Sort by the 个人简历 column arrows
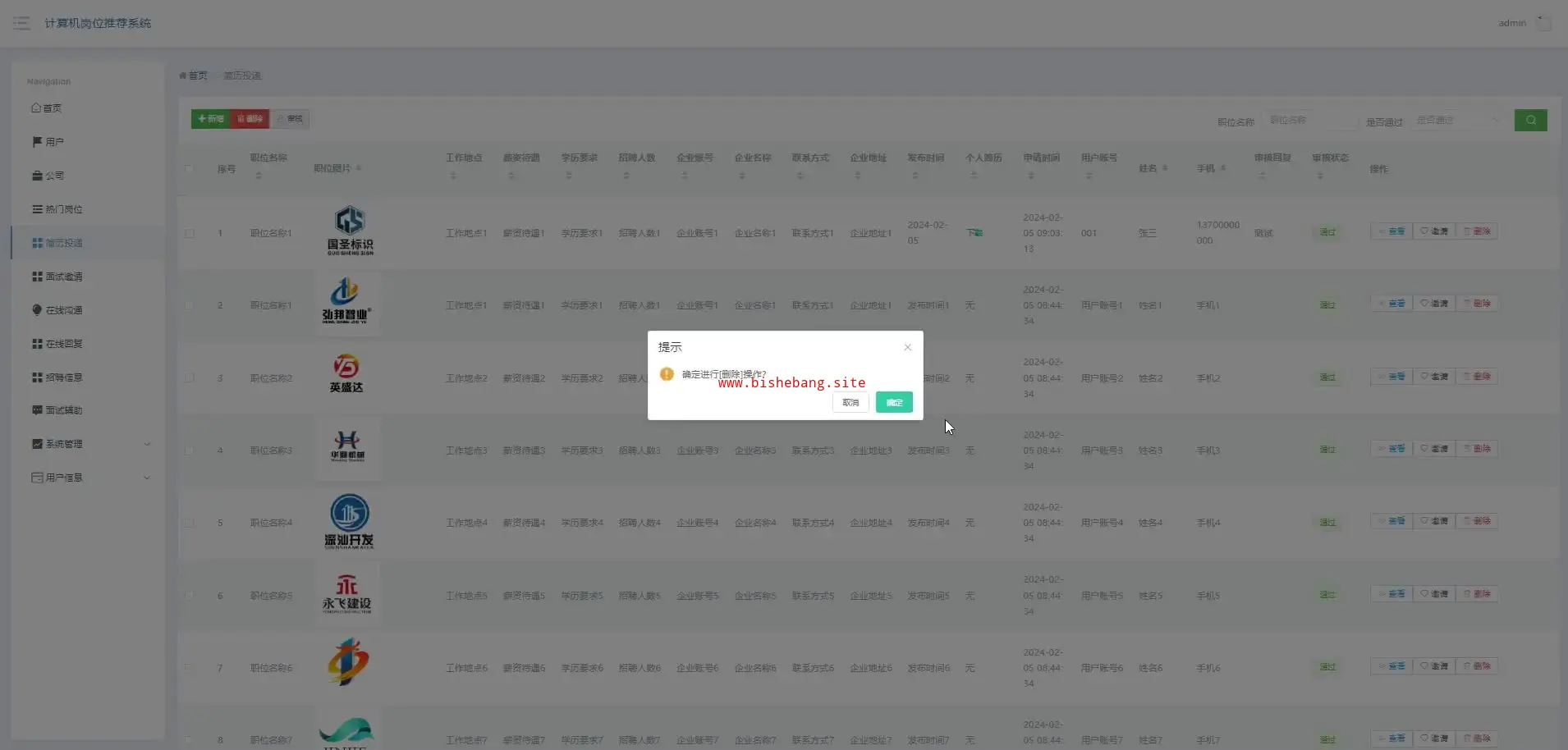The image size is (1568, 750). (x=974, y=176)
